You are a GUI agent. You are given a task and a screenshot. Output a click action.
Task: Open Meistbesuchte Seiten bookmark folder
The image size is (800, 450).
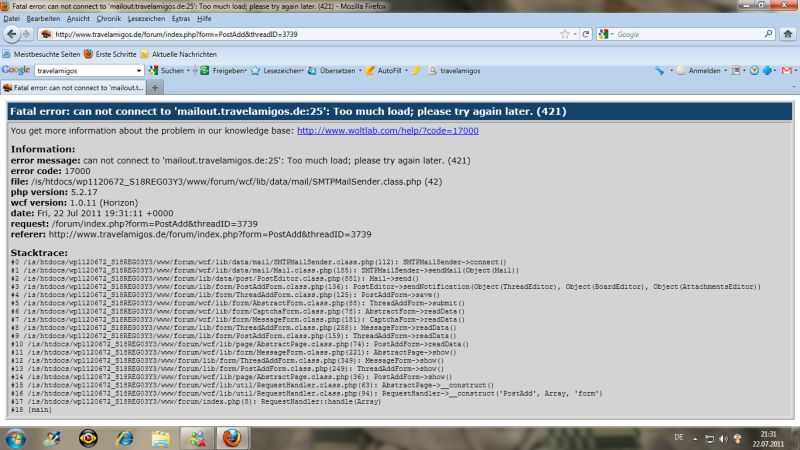tap(41, 54)
